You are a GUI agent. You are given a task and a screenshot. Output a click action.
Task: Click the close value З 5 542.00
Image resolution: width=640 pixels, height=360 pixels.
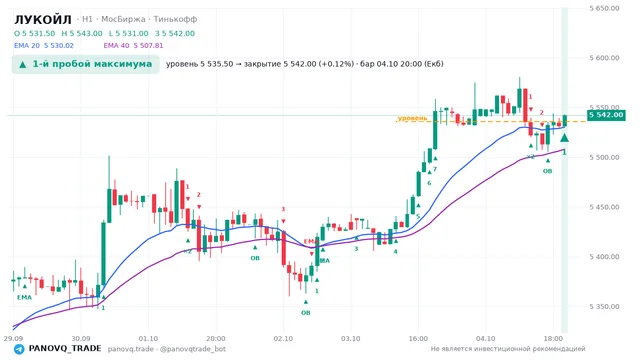pos(175,33)
